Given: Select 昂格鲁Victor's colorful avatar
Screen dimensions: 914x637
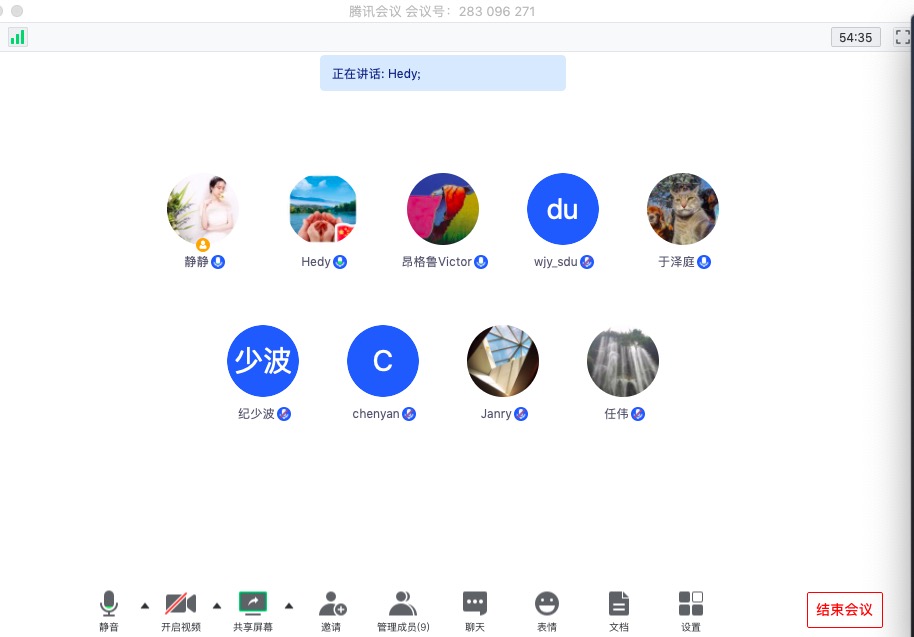Looking at the screenshot, I should (x=443, y=209).
